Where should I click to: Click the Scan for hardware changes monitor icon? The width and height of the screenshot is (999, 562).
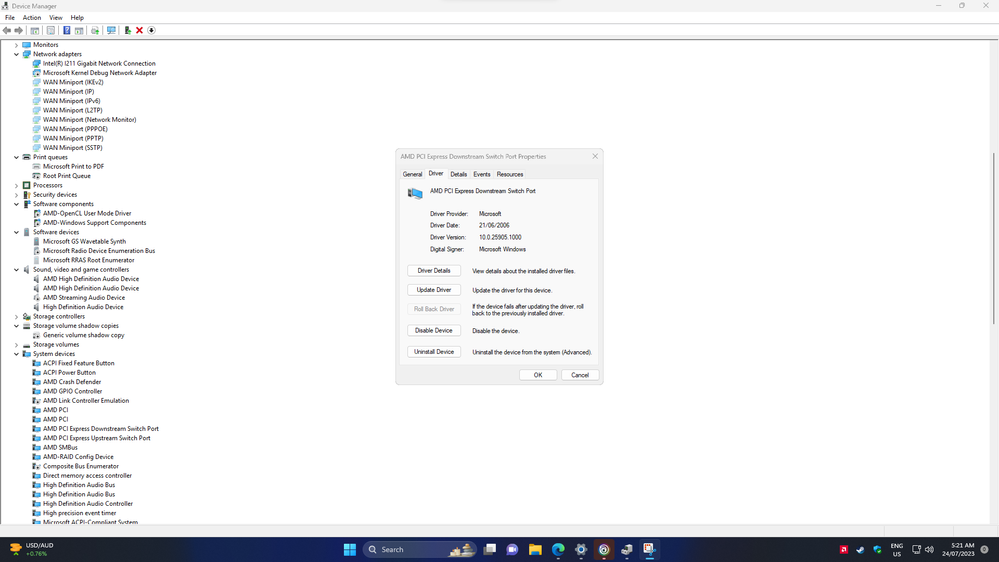click(111, 31)
